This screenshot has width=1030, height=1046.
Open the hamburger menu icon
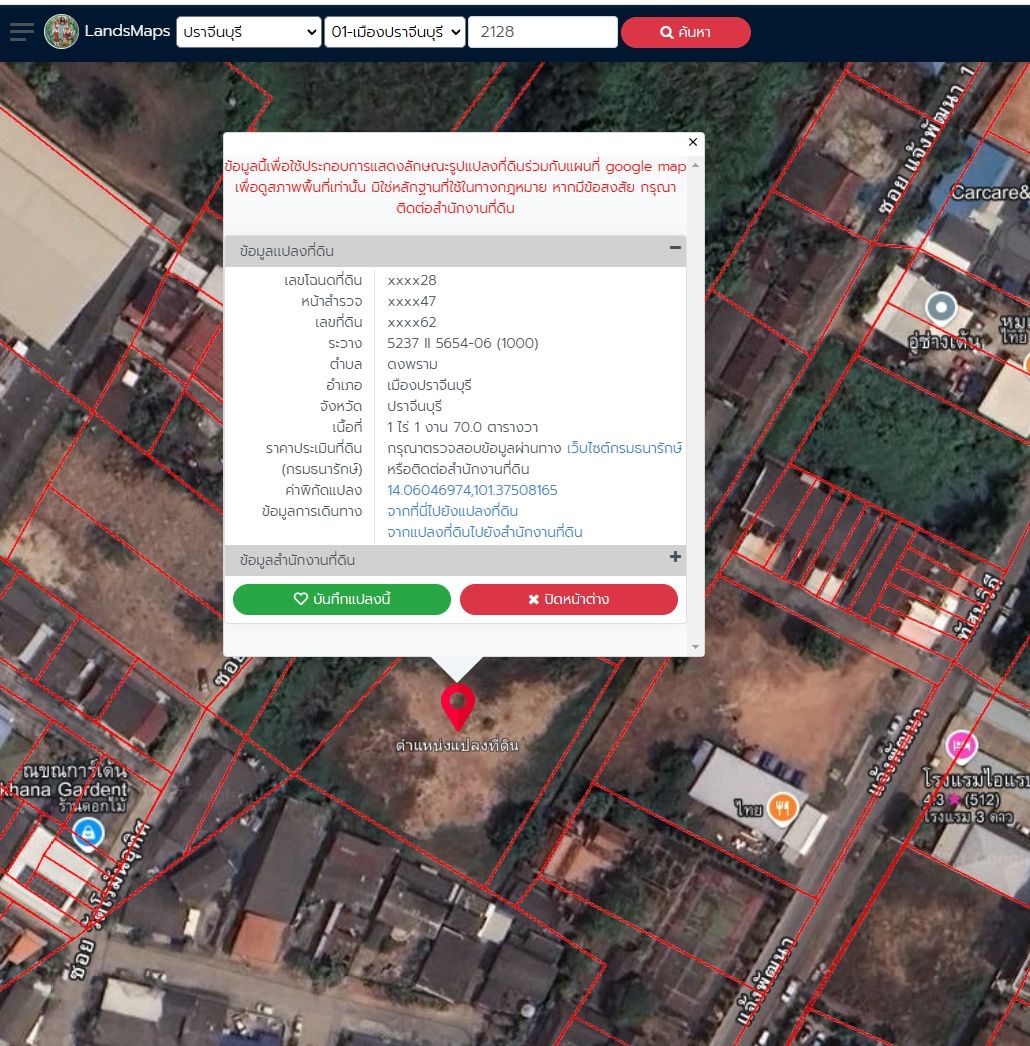pyautogui.click(x=21, y=31)
